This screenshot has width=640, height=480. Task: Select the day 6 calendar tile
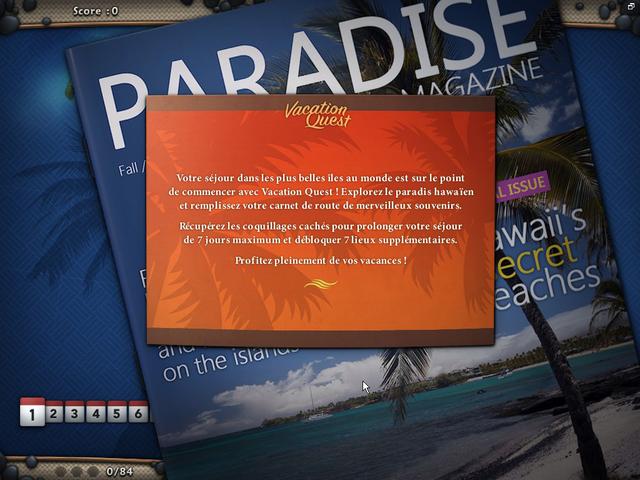point(138,412)
